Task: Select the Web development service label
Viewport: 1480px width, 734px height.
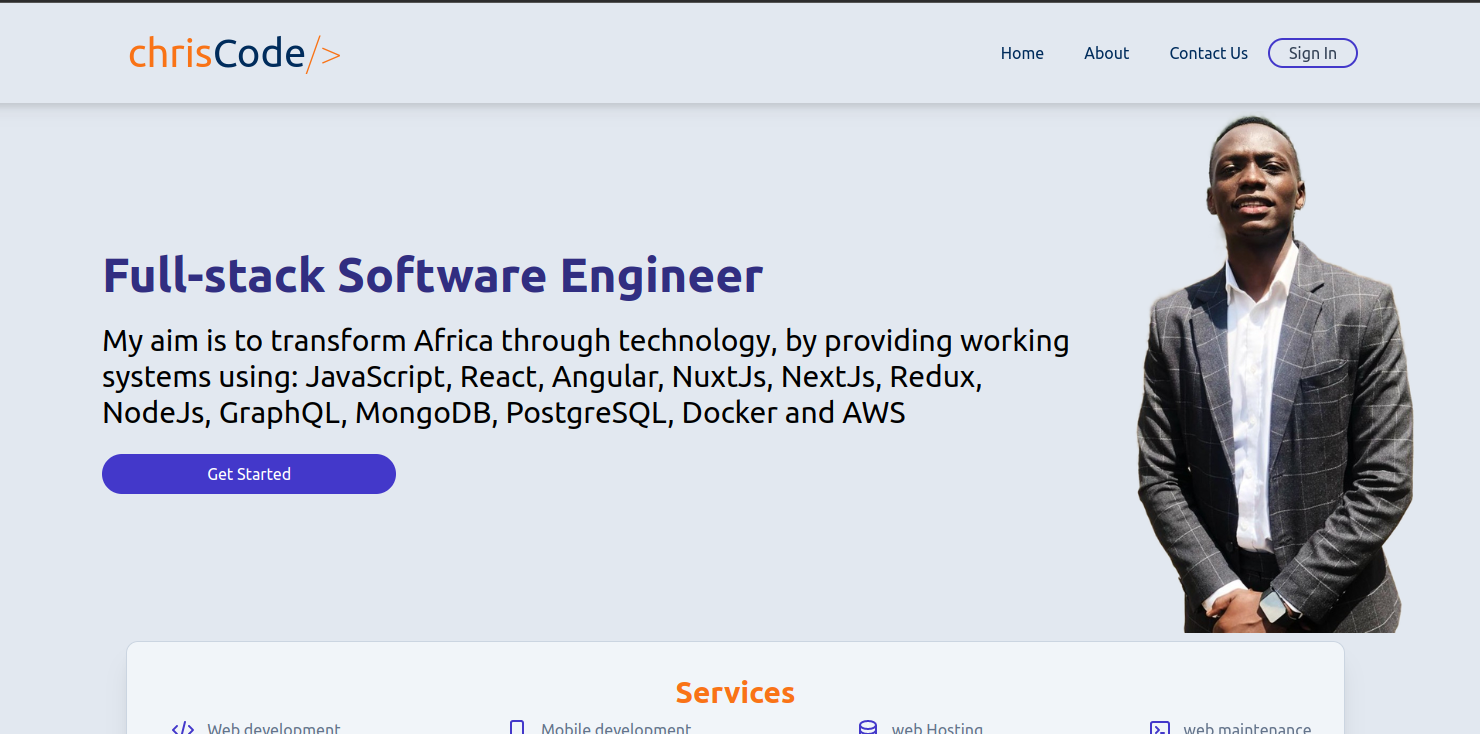Action: click(273, 728)
